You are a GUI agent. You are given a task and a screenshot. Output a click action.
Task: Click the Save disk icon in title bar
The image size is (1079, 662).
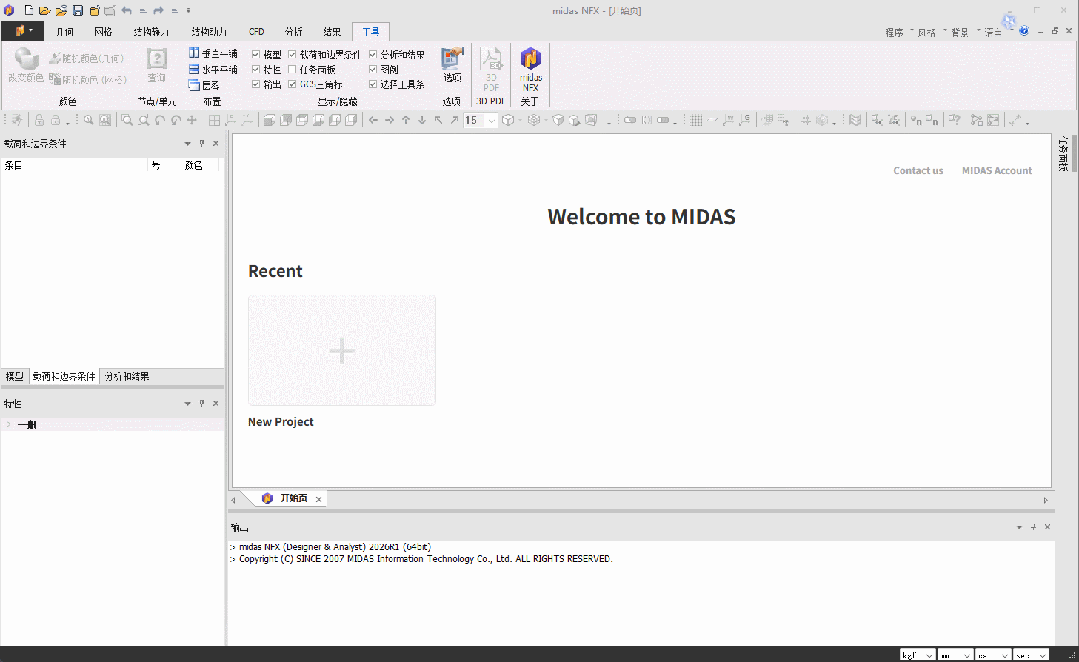click(78, 10)
